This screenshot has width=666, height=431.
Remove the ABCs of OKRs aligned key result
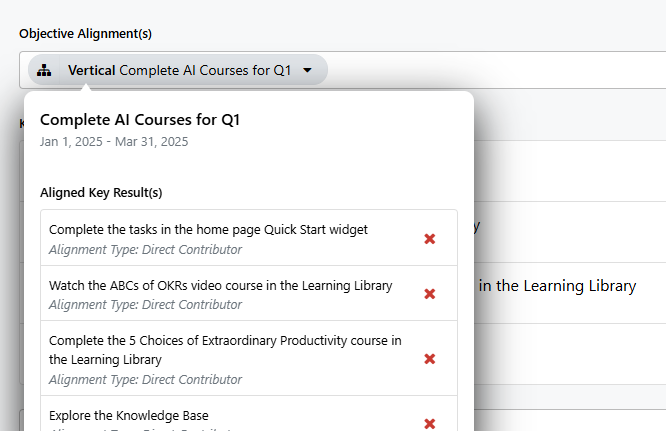(x=430, y=294)
